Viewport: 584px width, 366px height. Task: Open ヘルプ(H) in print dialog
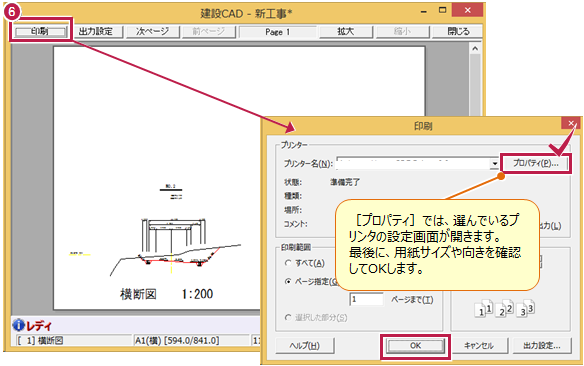click(x=305, y=346)
